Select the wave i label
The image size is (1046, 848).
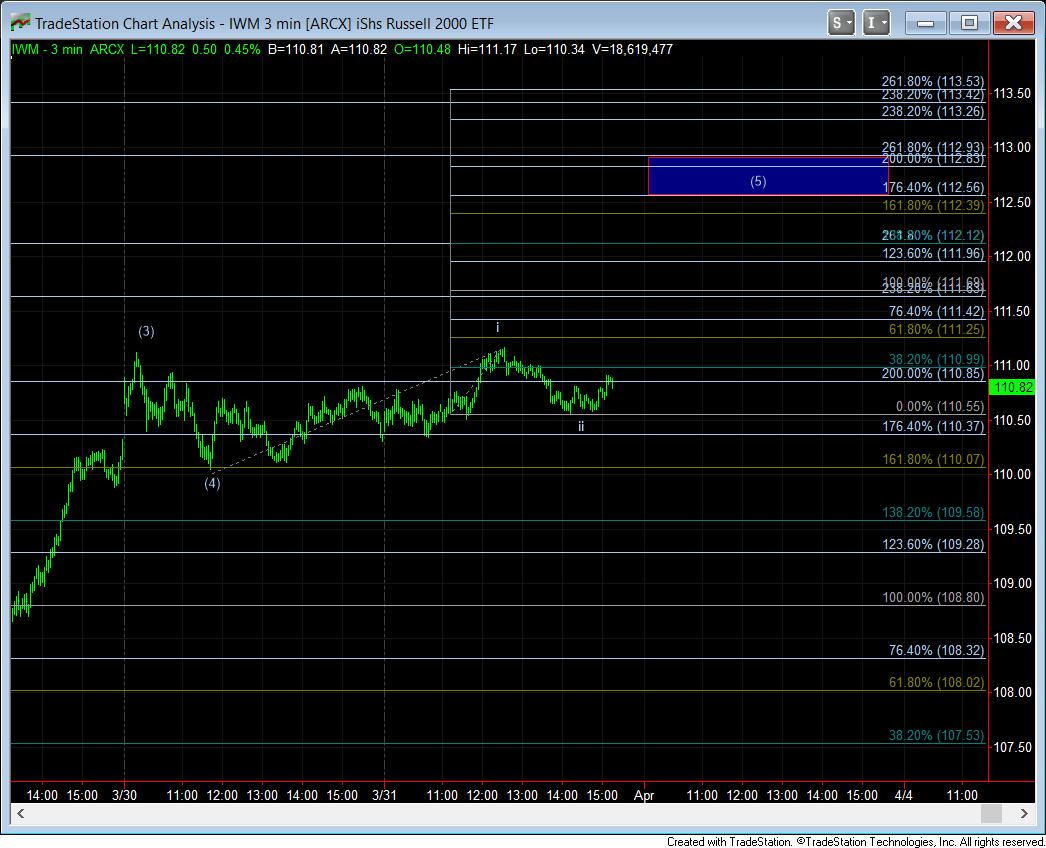pos(497,328)
